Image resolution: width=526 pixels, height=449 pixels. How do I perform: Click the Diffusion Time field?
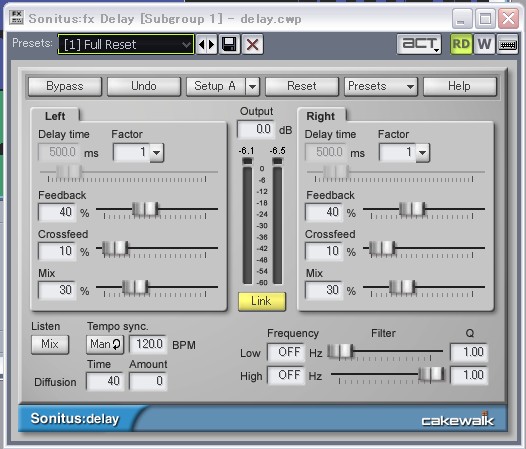[105, 381]
